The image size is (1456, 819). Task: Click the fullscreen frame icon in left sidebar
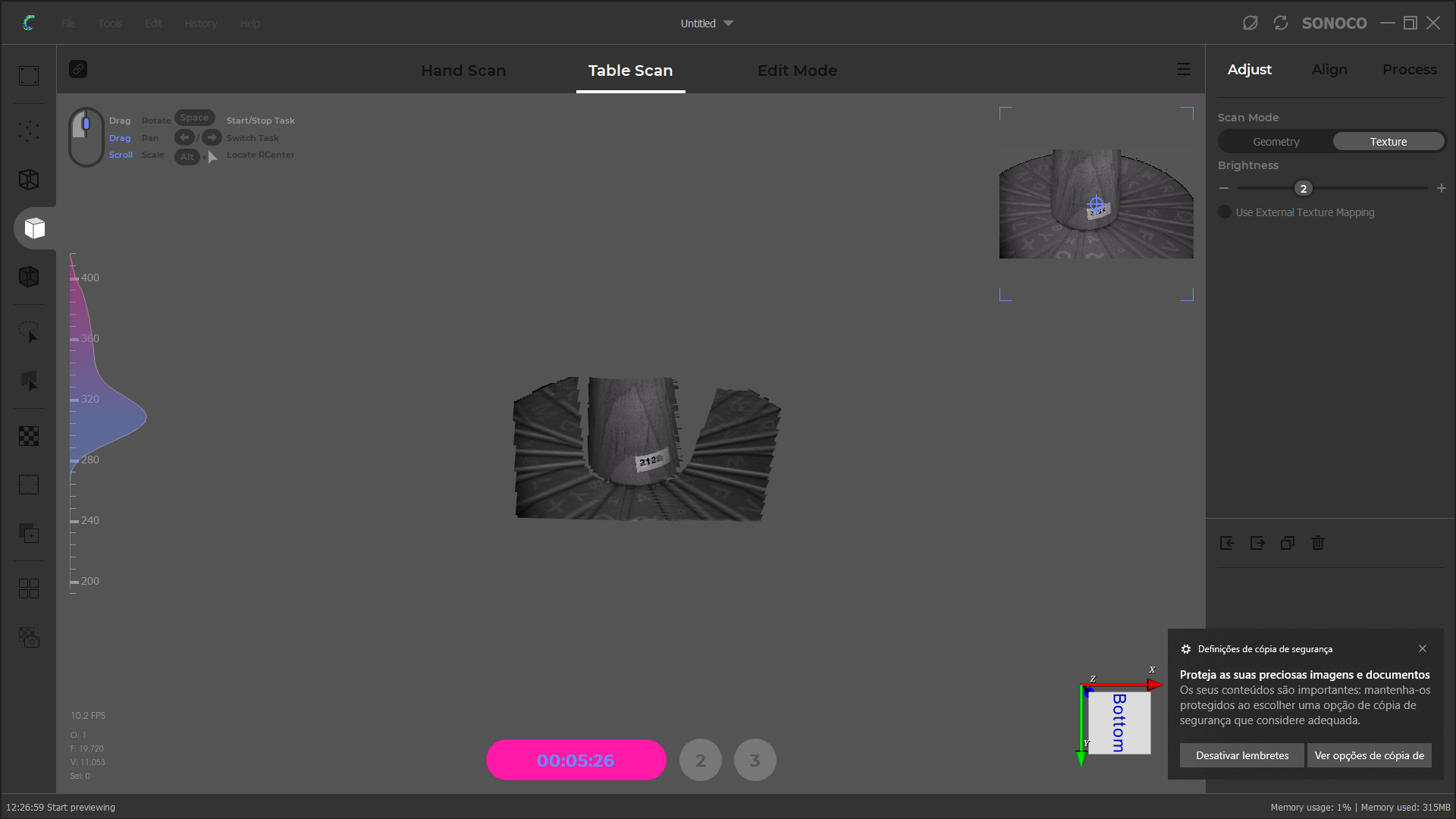[29, 76]
